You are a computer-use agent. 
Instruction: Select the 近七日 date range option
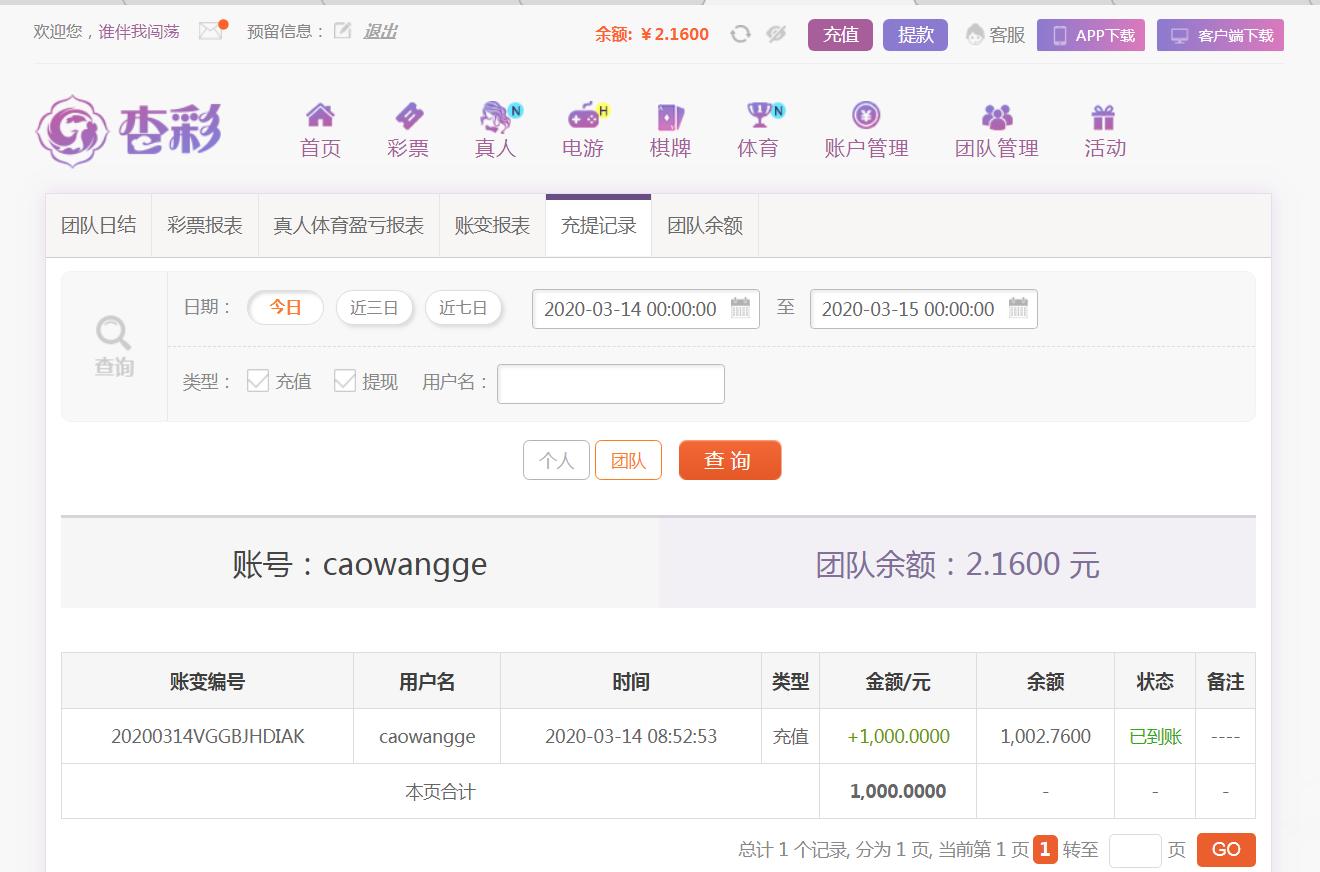point(463,308)
